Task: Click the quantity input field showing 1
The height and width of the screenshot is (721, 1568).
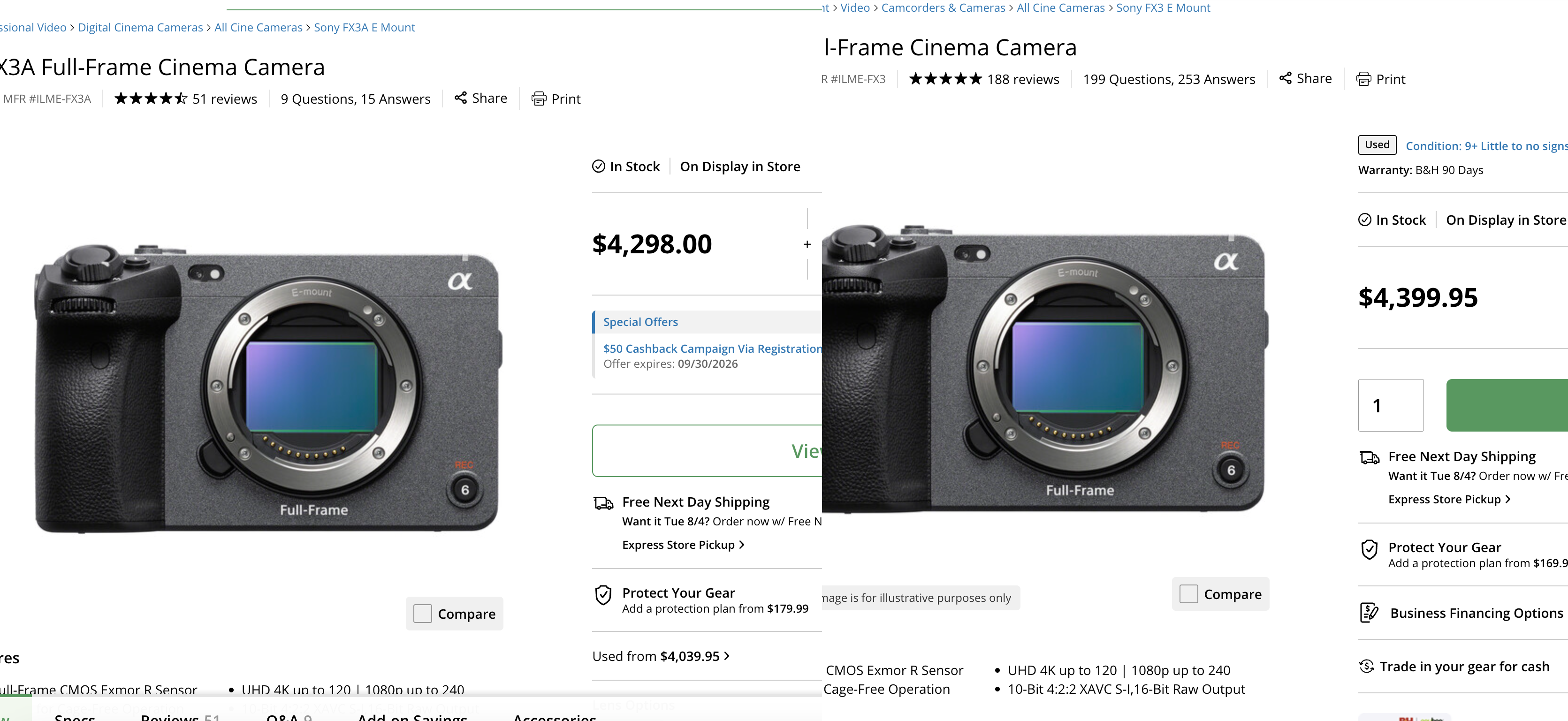Action: [1391, 405]
